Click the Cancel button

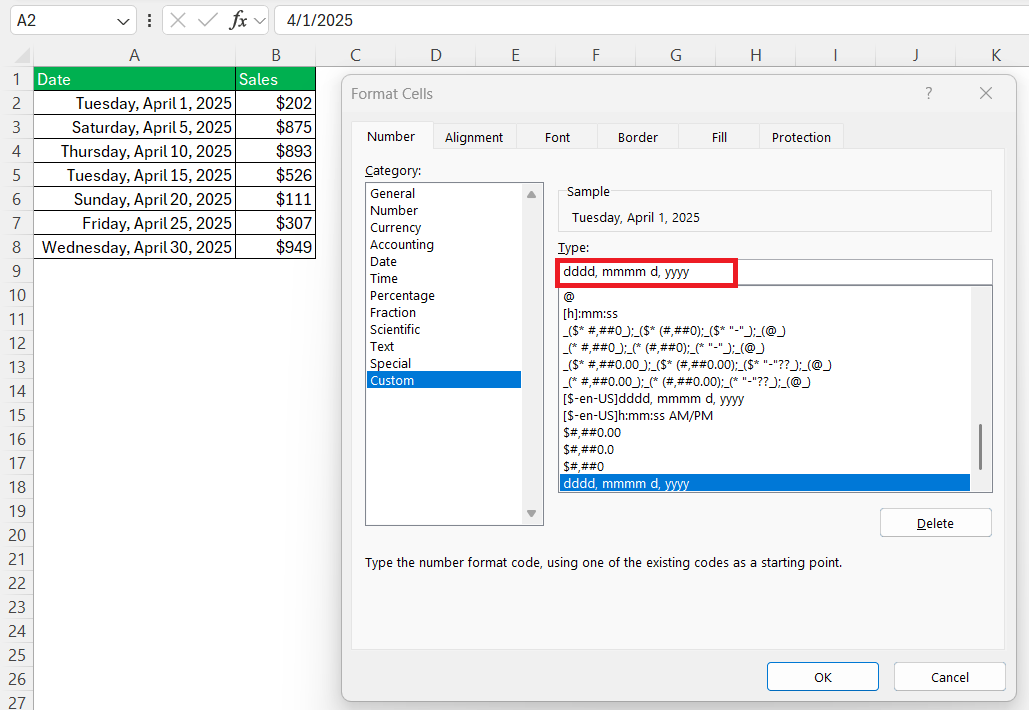pos(950,677)
